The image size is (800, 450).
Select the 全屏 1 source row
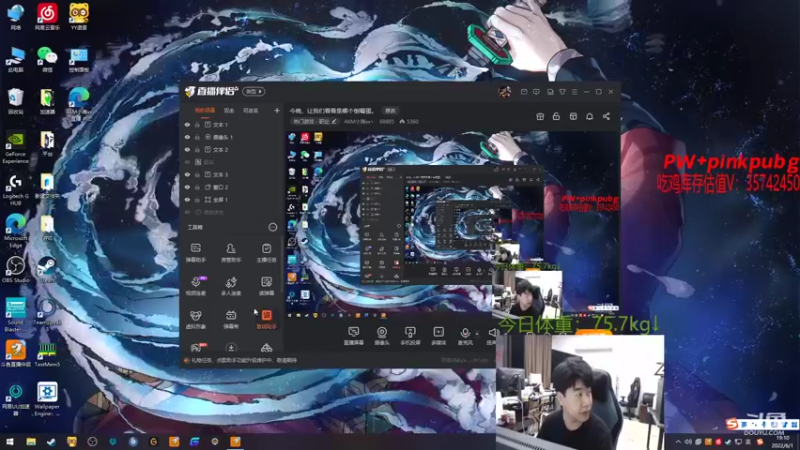[232, 199]
